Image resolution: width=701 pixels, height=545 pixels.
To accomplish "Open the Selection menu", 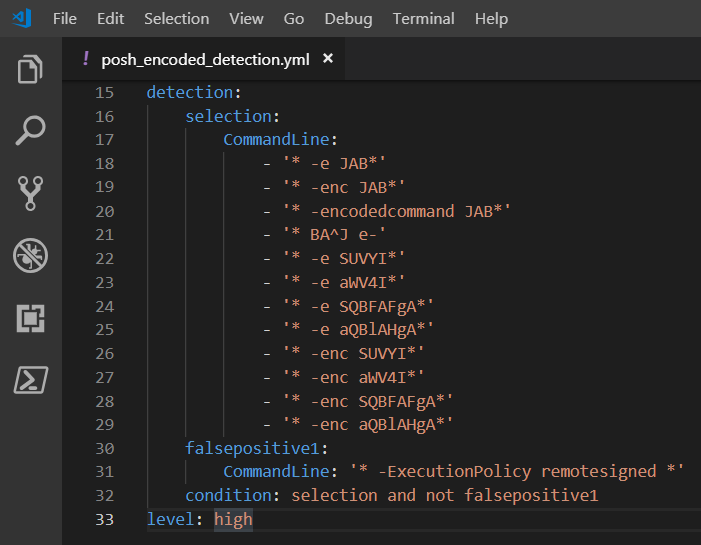I will [x=177, y=19].
